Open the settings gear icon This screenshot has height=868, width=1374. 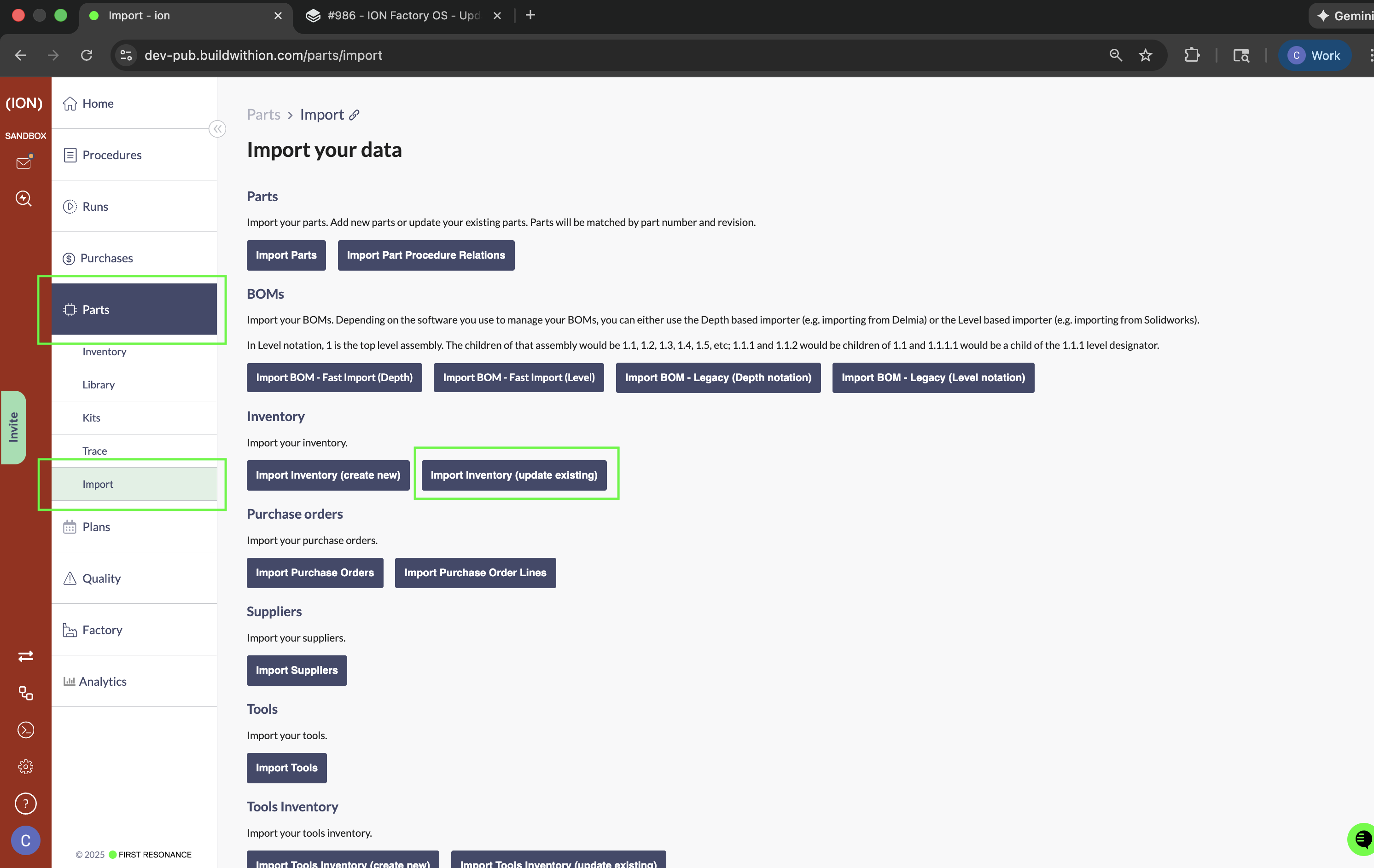point(26,766)
